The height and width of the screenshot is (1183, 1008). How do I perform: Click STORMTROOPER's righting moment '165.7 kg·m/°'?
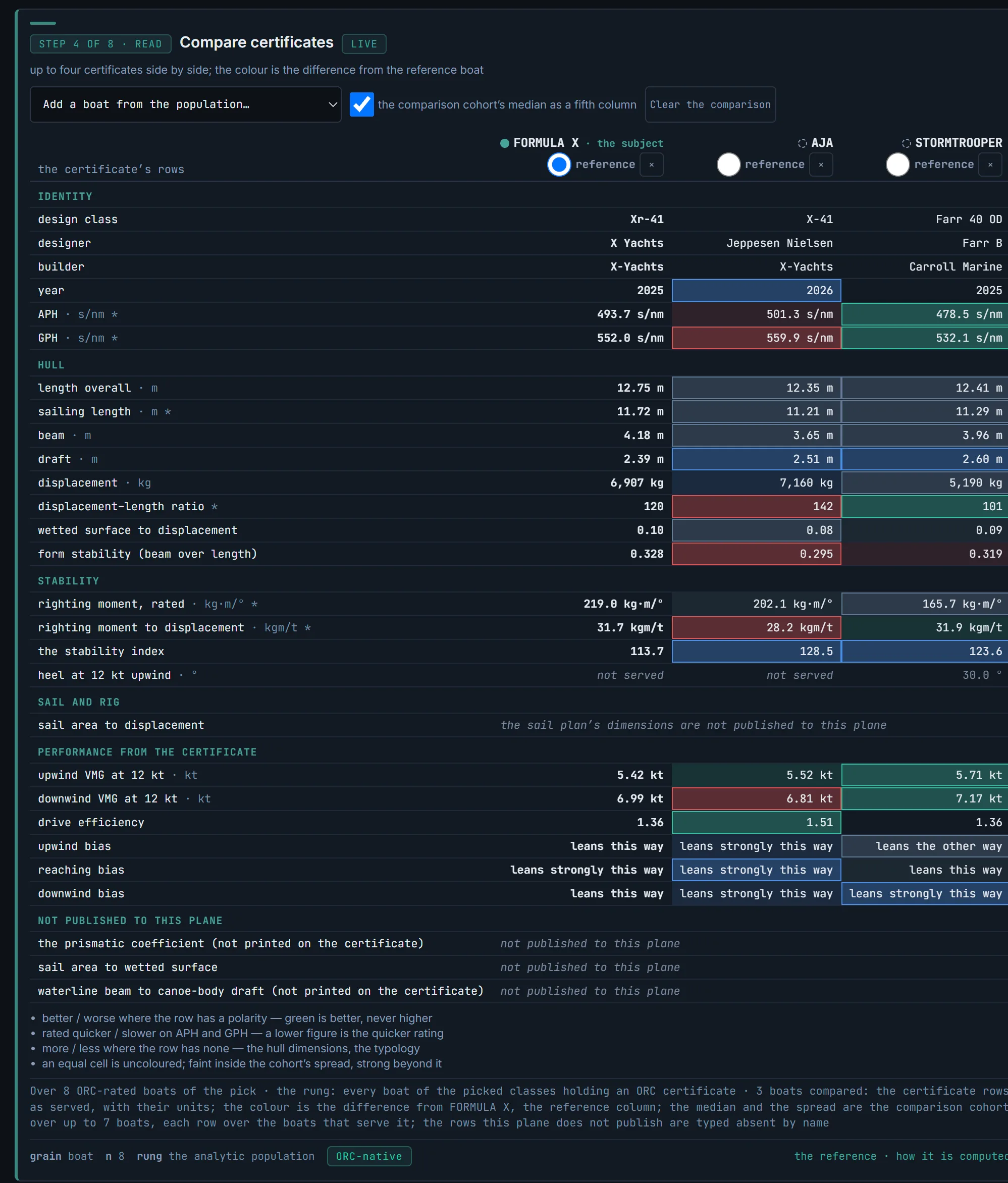(925, 604)
